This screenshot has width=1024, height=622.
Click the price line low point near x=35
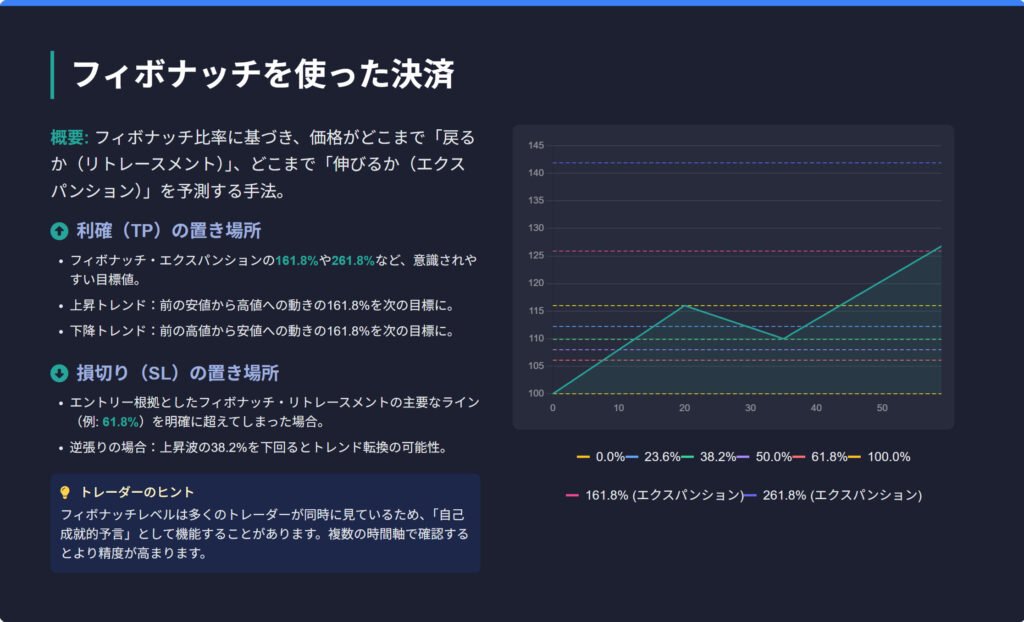coord(783,339)
